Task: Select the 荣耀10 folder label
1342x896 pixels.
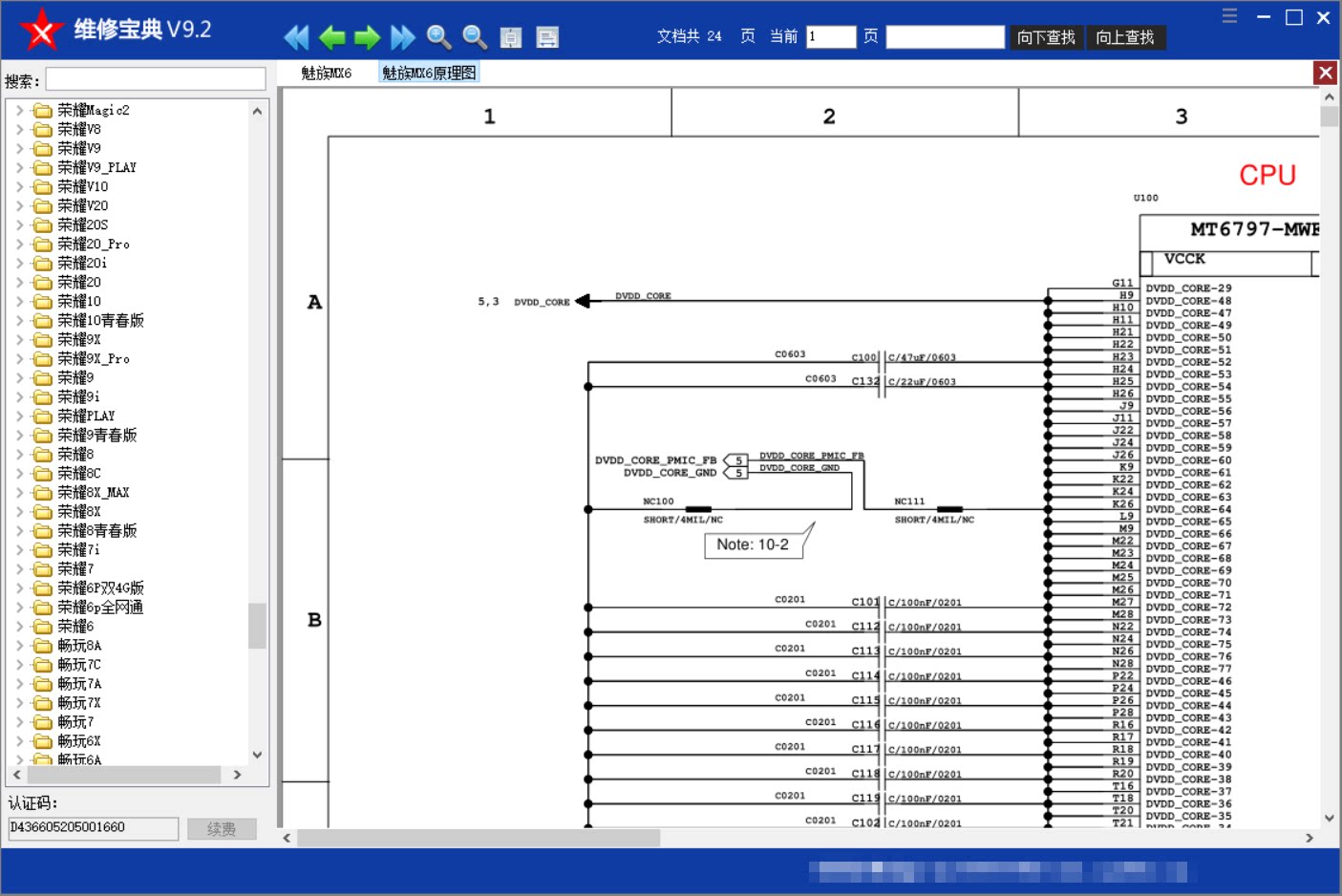Action: pyautogui.click(x=79, y=301)
